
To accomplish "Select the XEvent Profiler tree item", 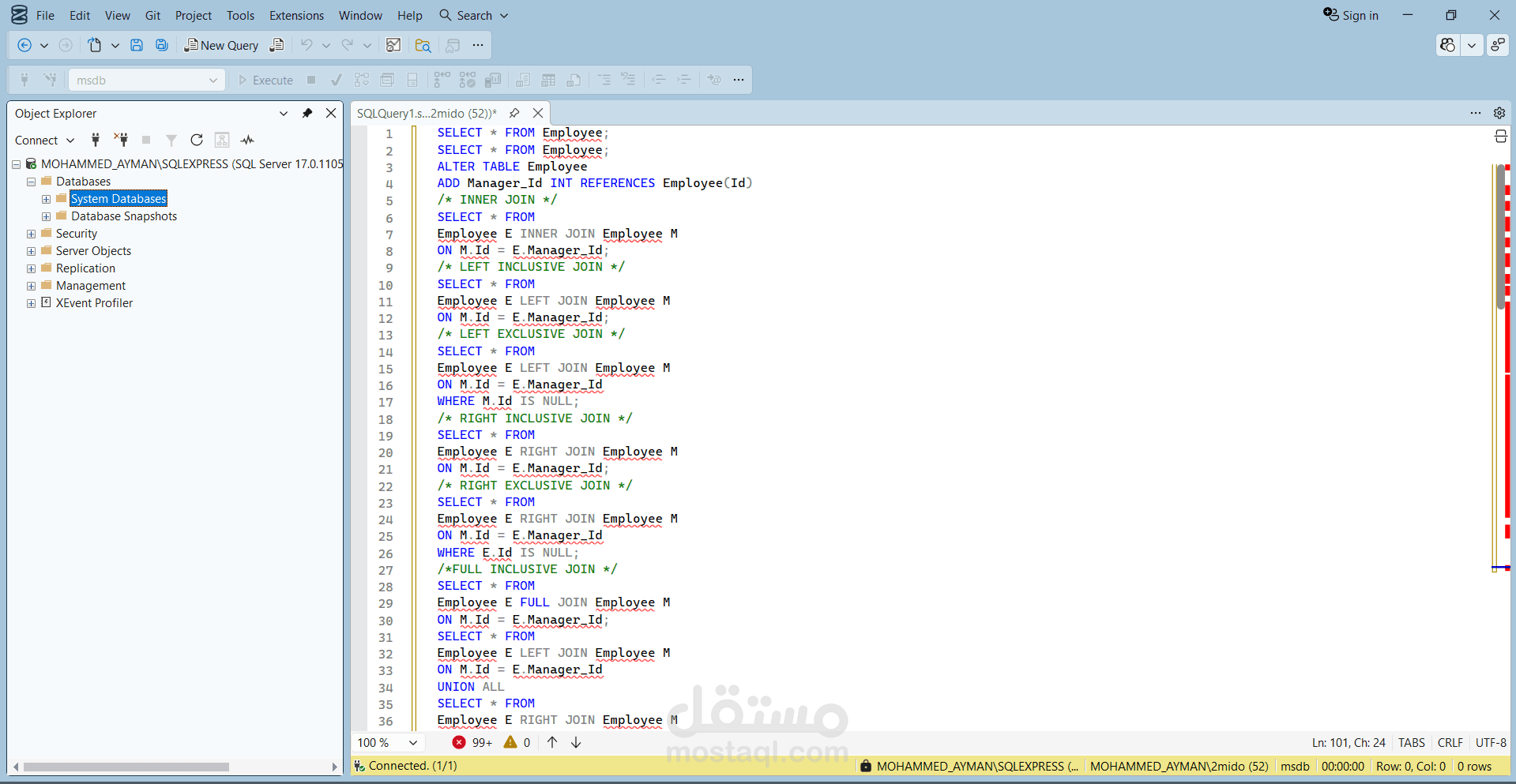I will [x=94, y=303].
